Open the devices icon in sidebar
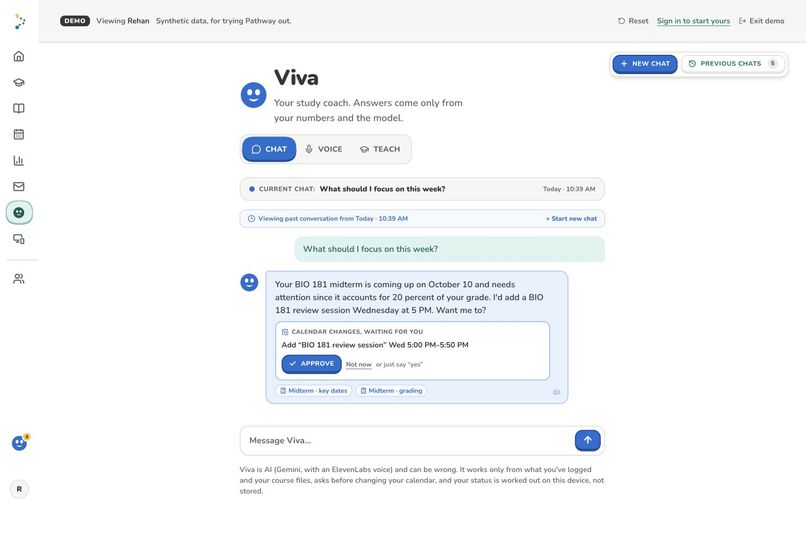The image size is (806, 537). pos(19,239)
